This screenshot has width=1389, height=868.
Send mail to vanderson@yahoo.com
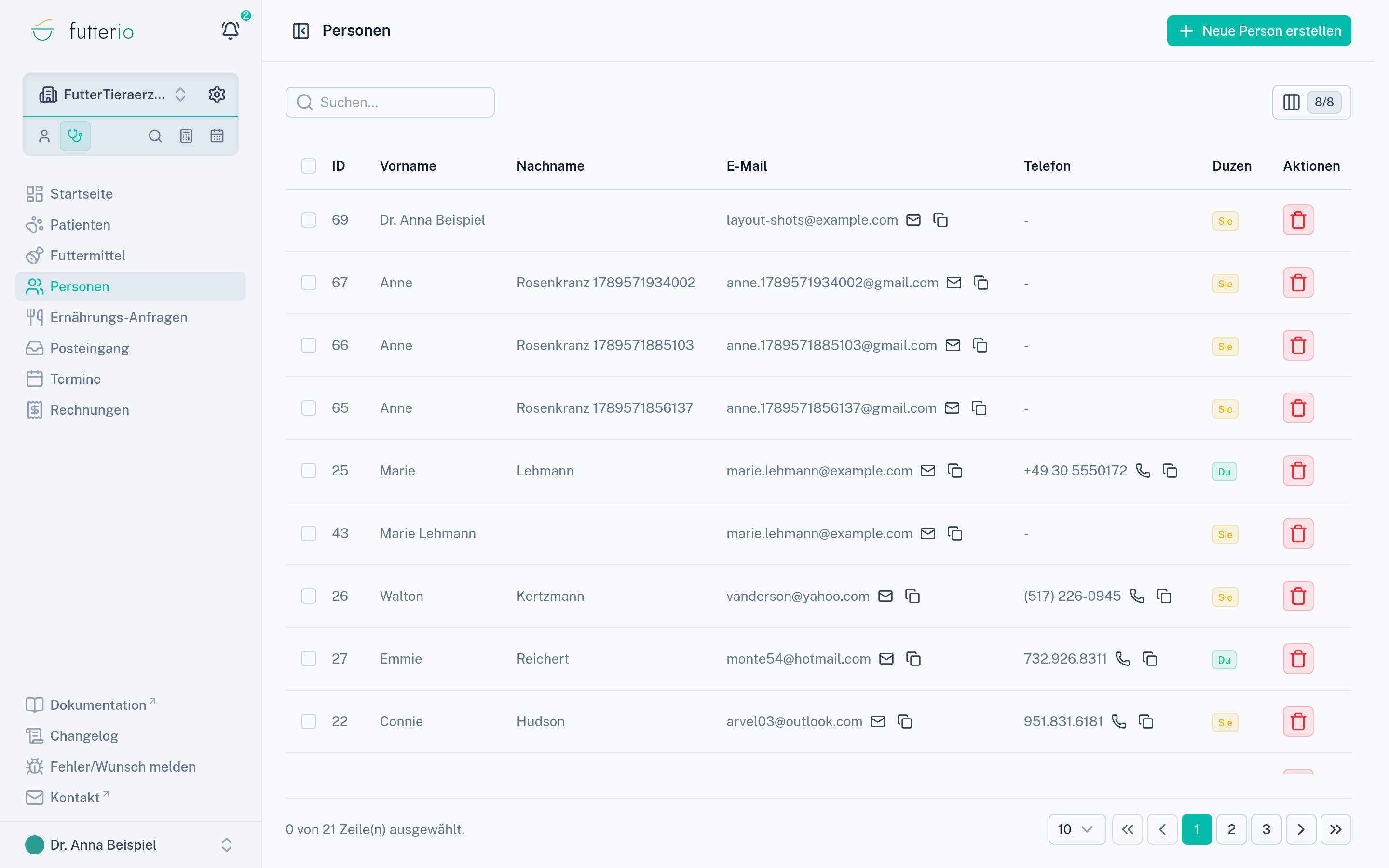click(885, 596)
